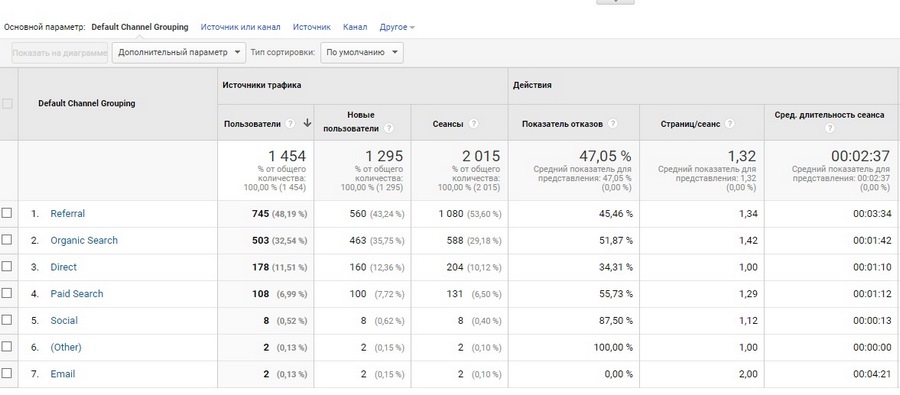The height and width of the screenshot is (395, 900).
Task: Click the sort arrow in Пользователи column
Action: pyautogui.click(x=307, y=123)
